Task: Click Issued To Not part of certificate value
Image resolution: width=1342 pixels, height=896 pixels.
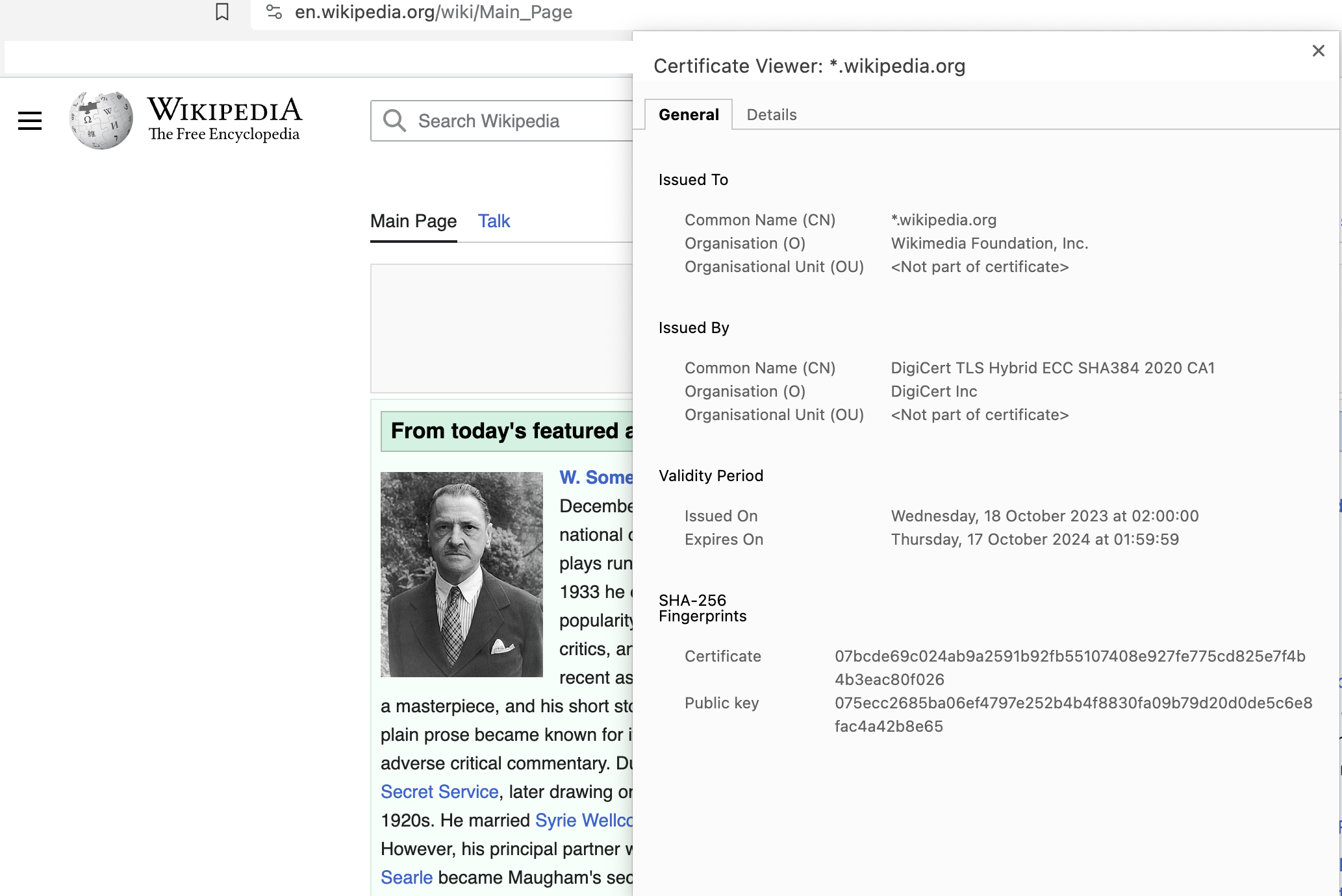Action: click(x=980, y=267)
